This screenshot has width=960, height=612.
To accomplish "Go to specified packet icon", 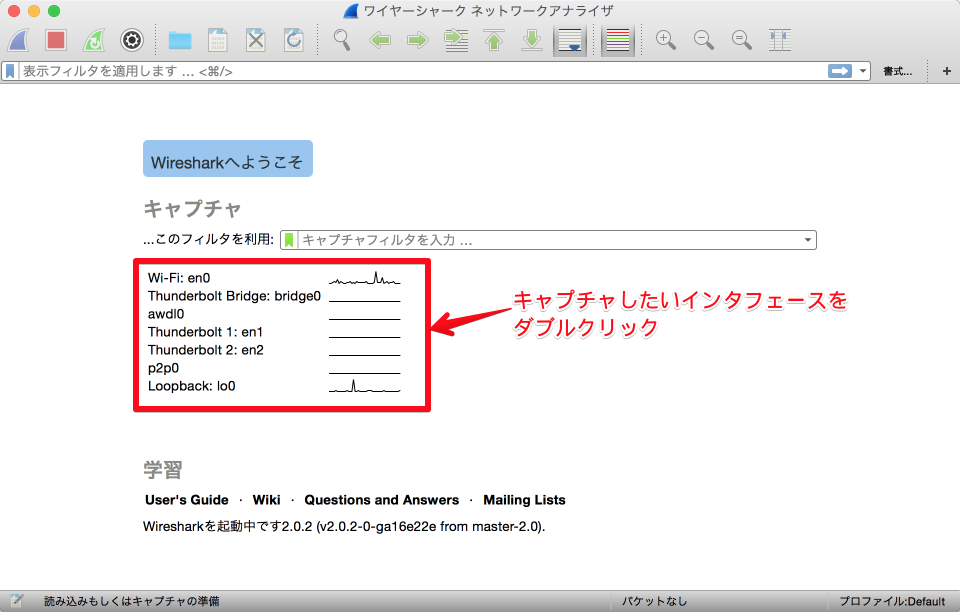I will (456, 40).
